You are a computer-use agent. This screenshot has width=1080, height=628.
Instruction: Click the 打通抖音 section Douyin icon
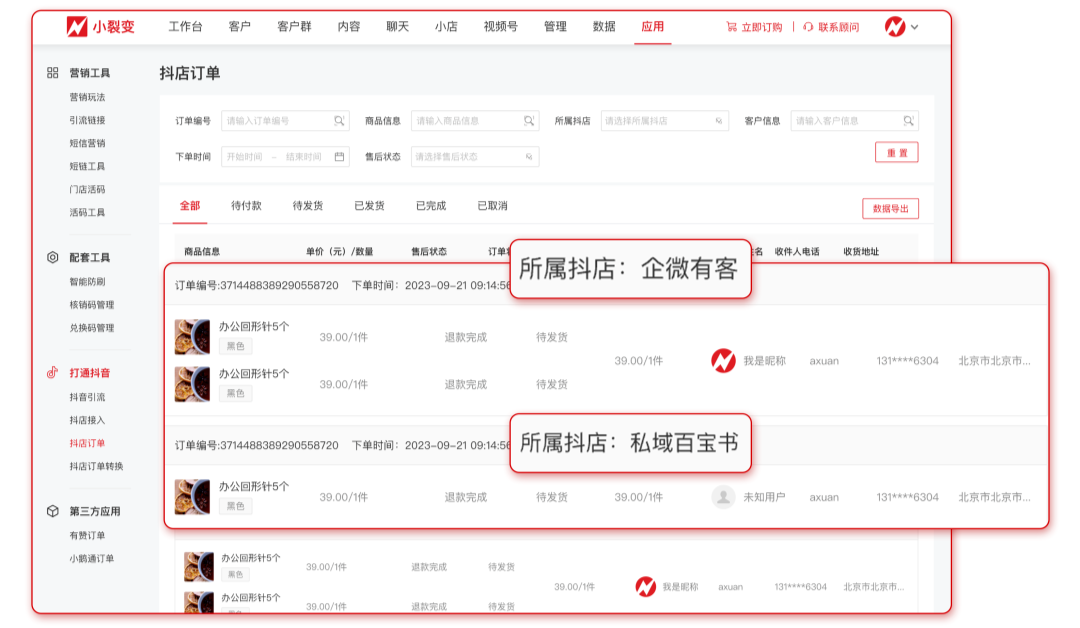[52, 373]
